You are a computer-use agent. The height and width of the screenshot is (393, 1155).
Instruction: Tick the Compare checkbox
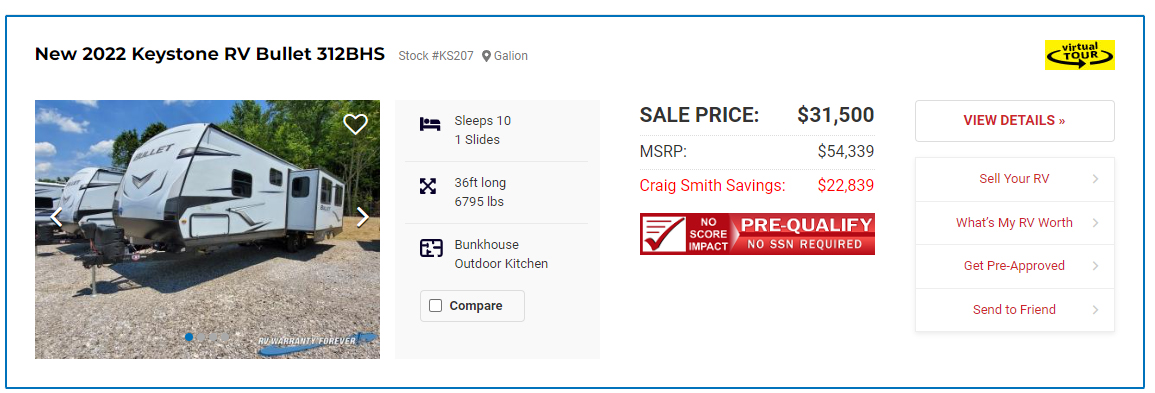[435, 305]
